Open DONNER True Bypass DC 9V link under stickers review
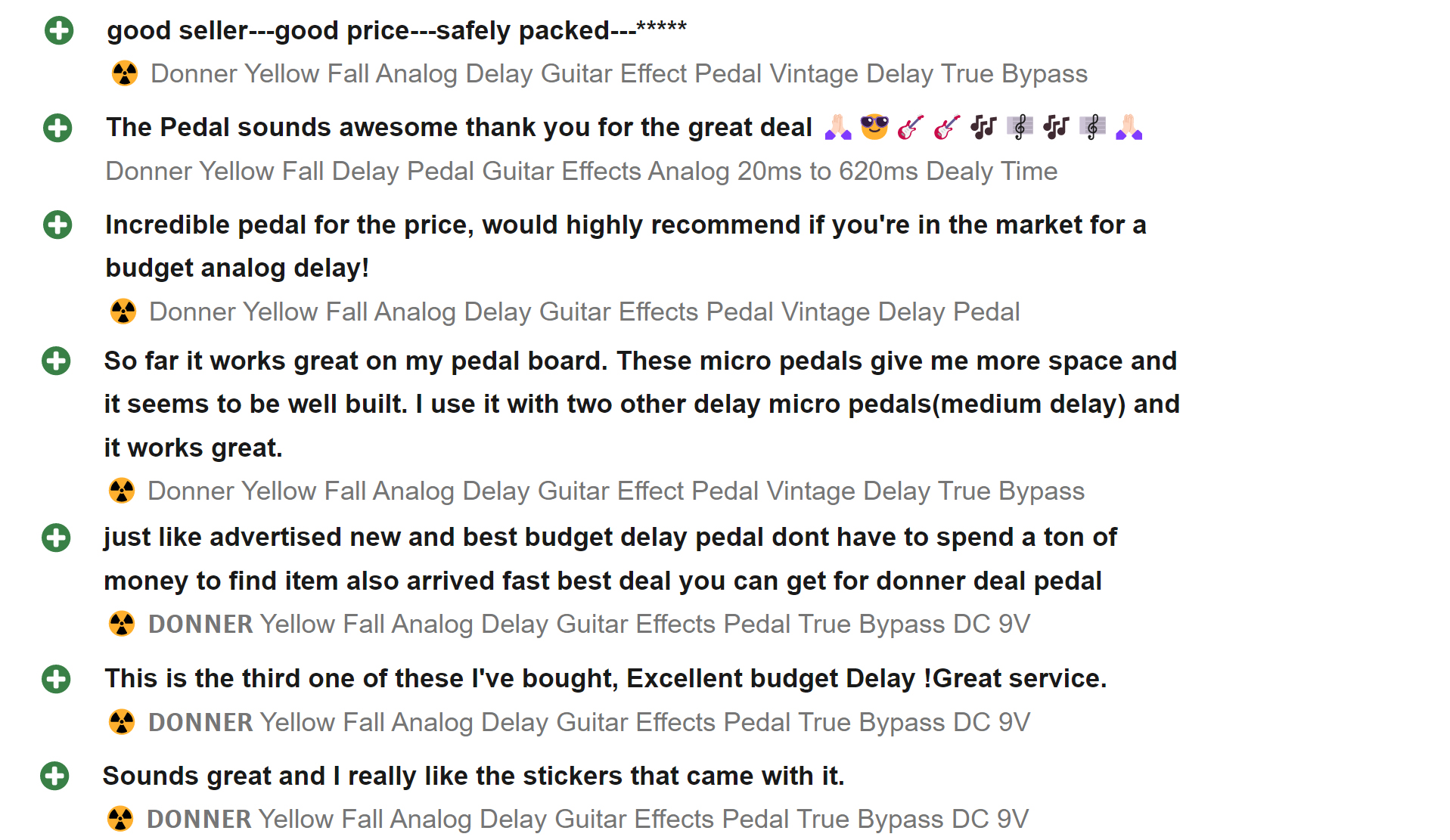 tap(588, 820)
